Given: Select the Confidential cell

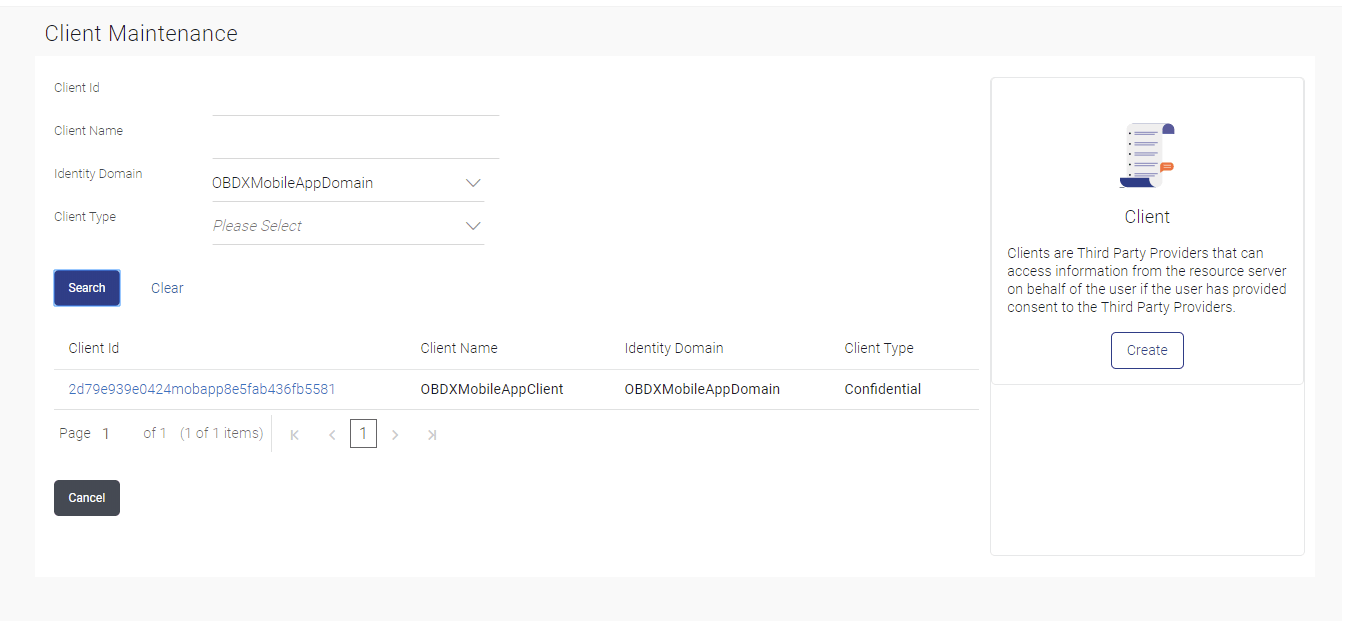Looking at the screenshot, I should 883,389.
